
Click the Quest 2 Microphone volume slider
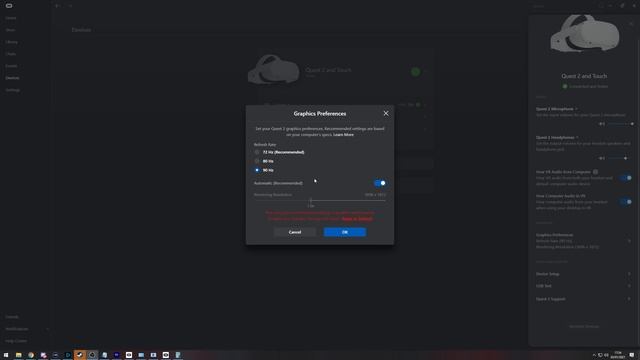coord(620,124)
